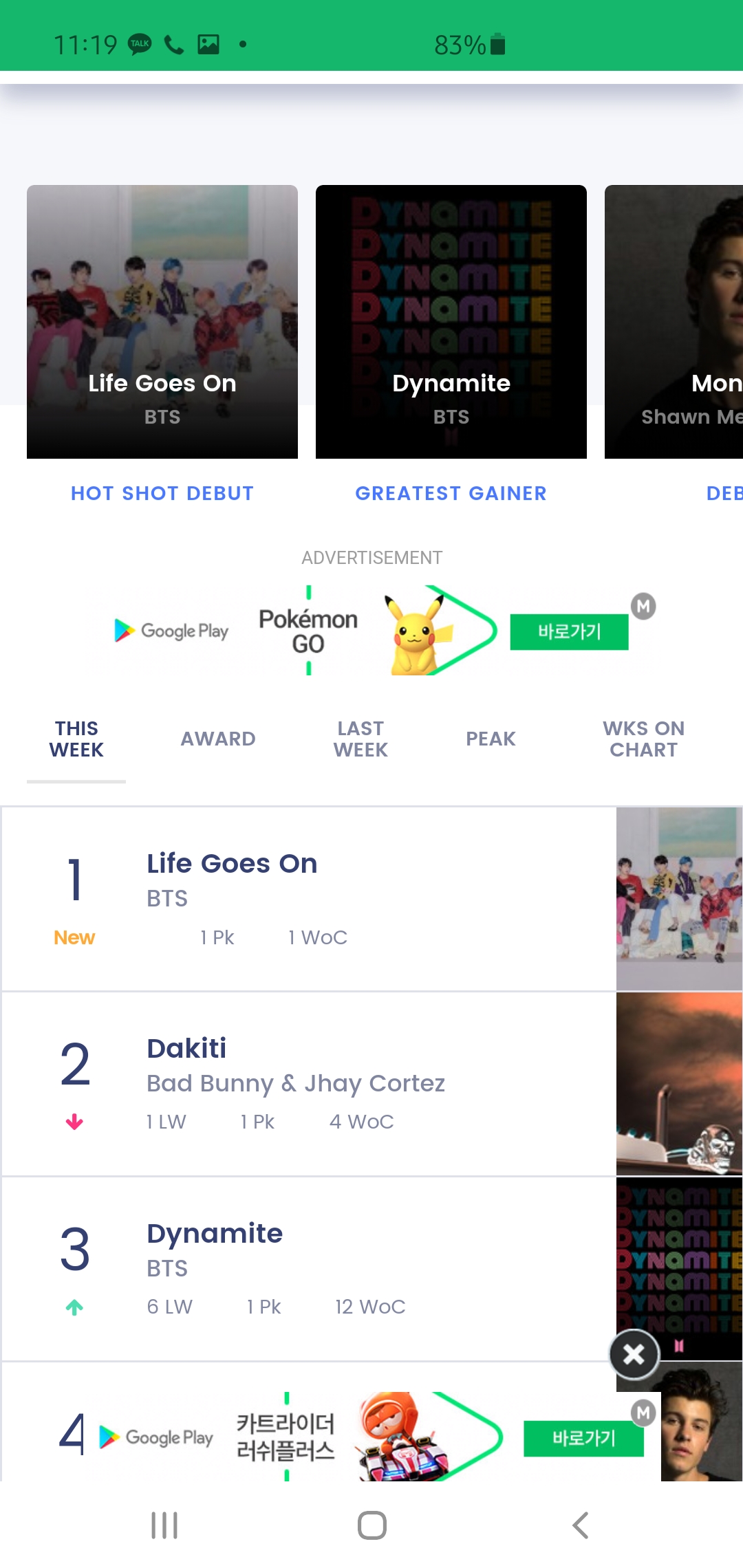Open KakaoTalk notification in status bar
The image size is (743, 1568).
(140, 44)
